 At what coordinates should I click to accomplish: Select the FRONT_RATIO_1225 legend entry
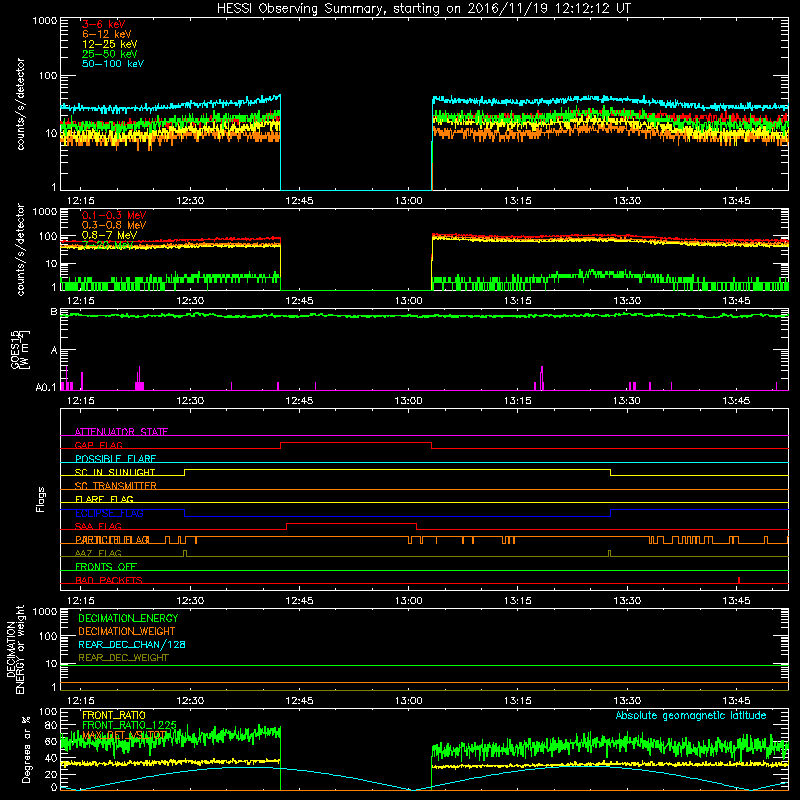click(x=129, y=725)
